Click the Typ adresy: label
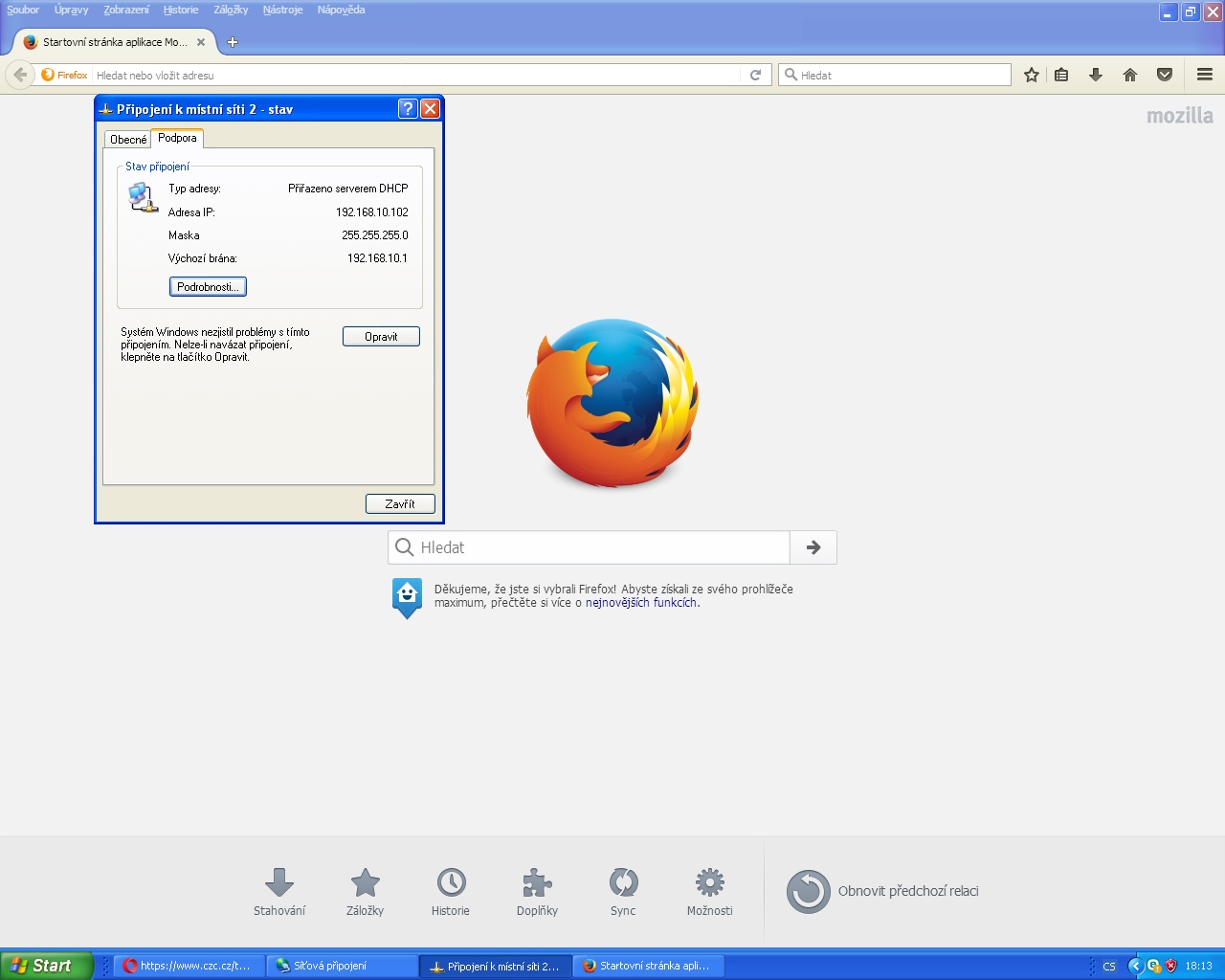The height and width of the screenshot is (980, 1225). 194,189
